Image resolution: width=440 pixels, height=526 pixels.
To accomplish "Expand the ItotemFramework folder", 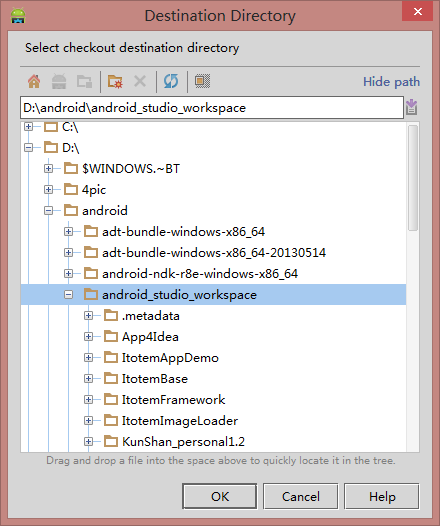I will tap(88, 399).
